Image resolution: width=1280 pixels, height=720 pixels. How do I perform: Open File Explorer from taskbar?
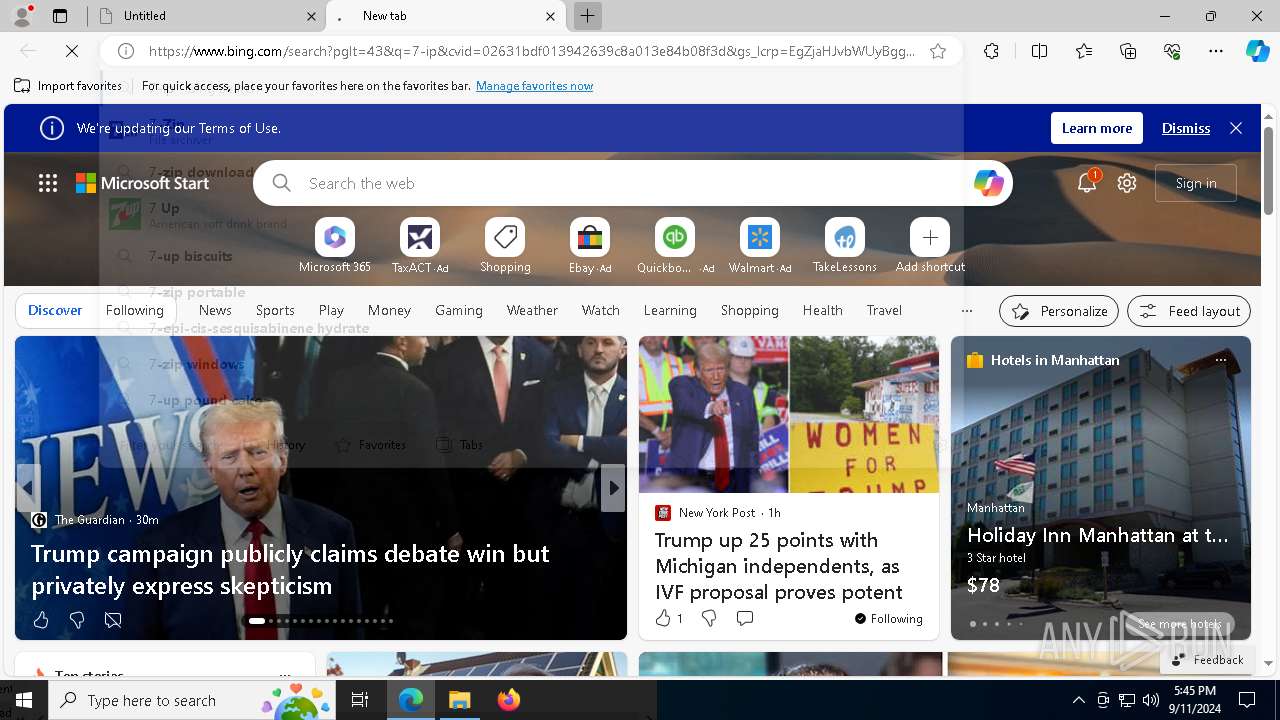pos(460,700)
